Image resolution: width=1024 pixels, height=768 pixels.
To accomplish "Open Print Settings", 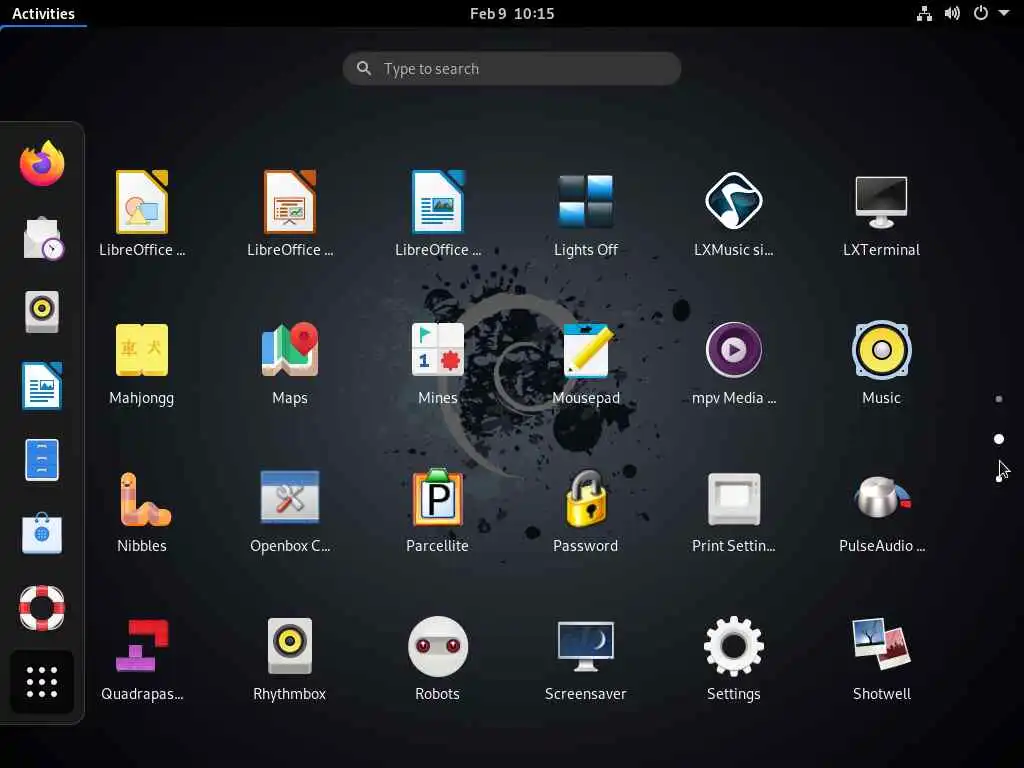I will [x=733, y=499].
